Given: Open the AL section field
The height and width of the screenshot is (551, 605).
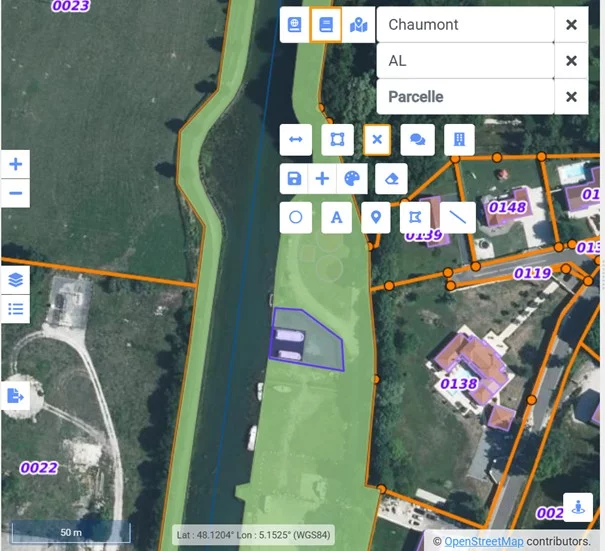Looking at the screenshot, I should point(465,61).
